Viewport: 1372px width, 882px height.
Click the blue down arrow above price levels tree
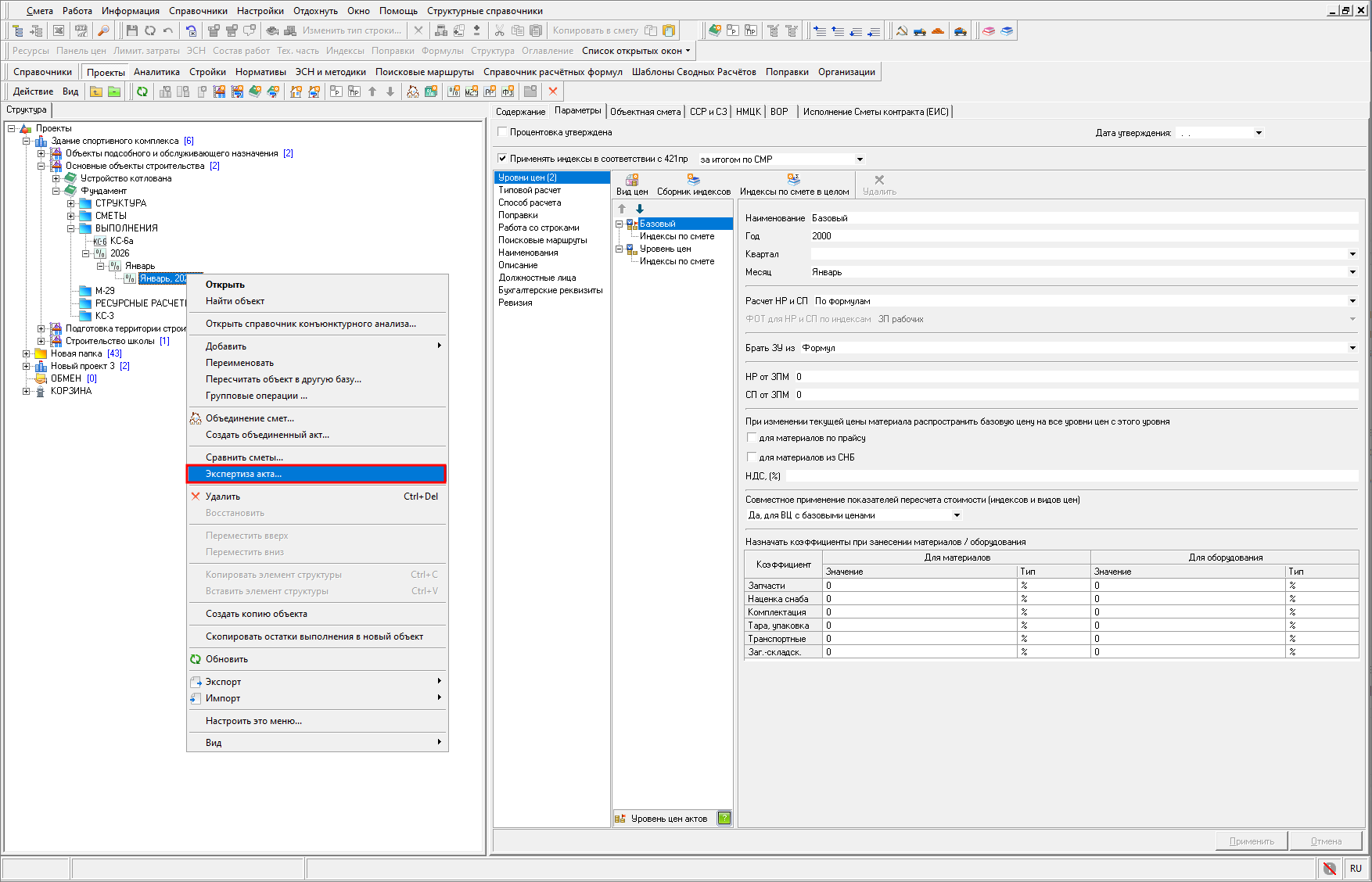640,209
